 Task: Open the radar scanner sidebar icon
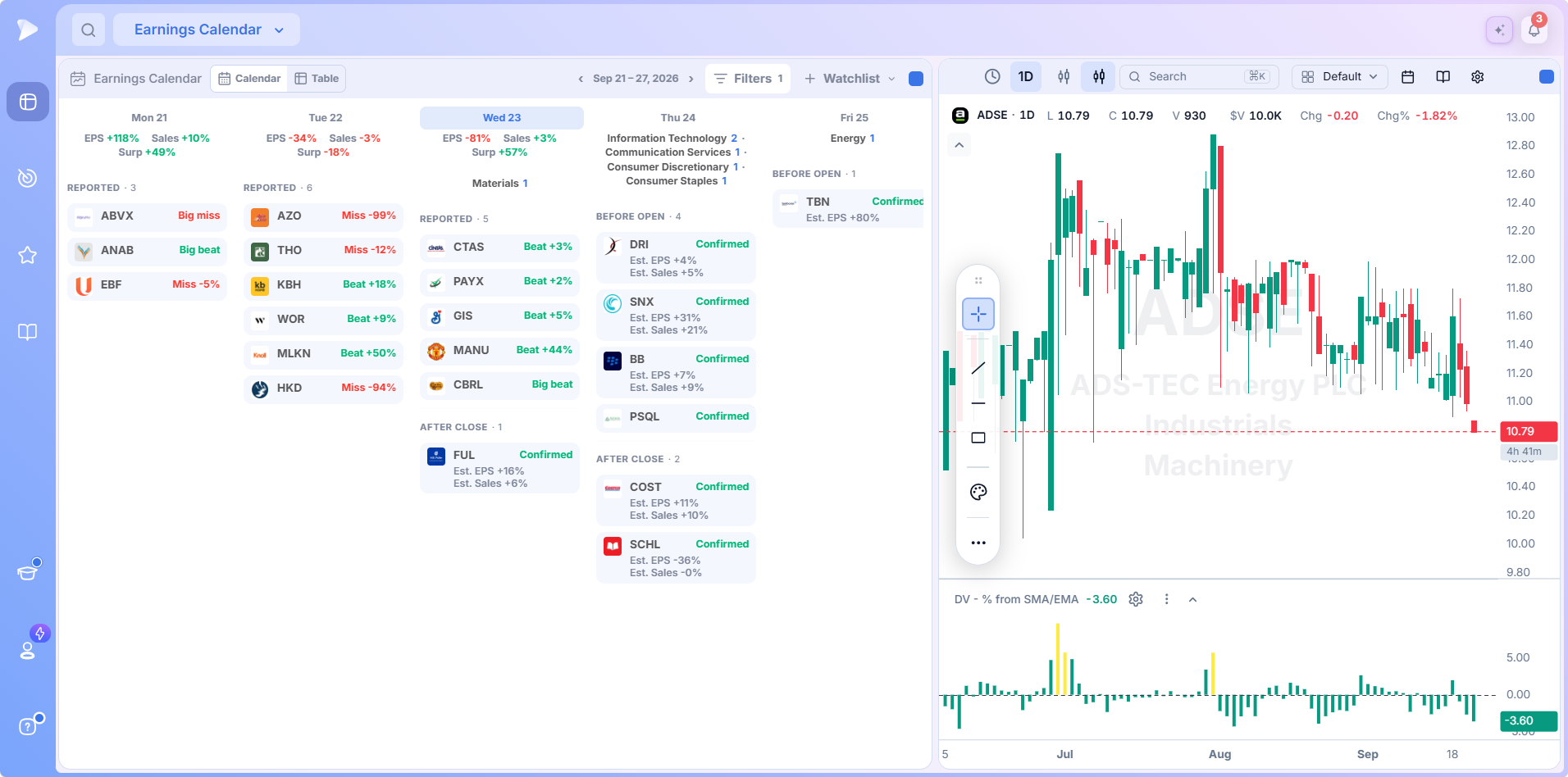(x=28, y=178)
